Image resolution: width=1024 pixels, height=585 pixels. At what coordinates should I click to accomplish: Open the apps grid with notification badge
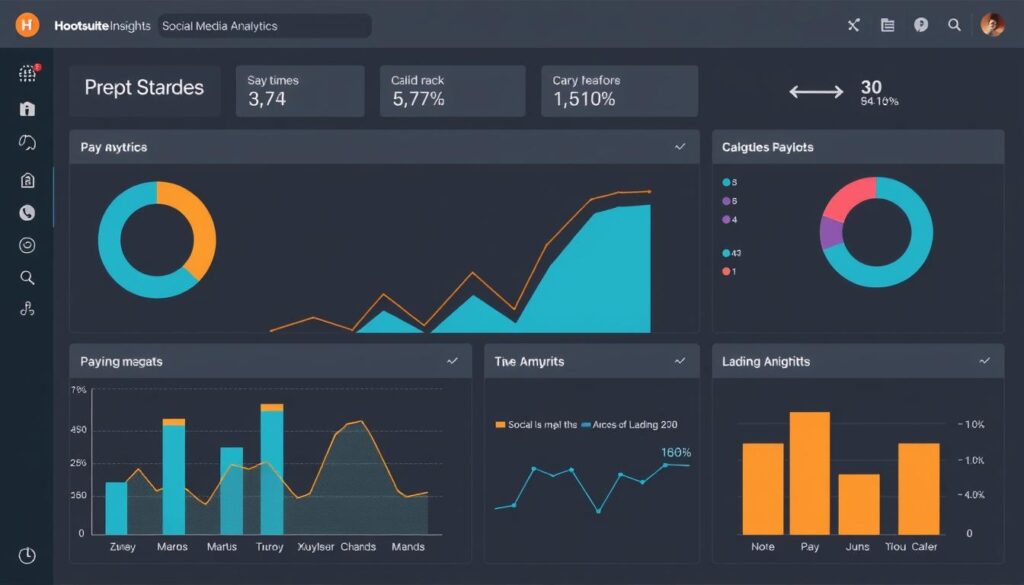pos(28,74)
